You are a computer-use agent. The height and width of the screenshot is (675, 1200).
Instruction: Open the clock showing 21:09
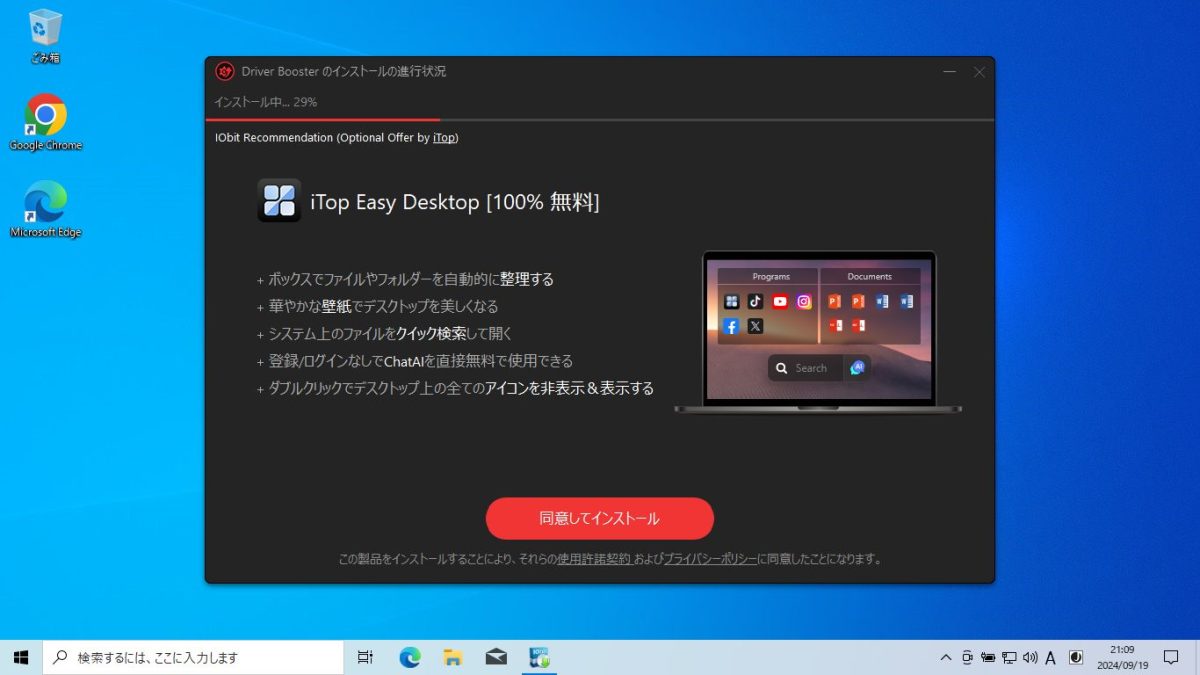click(x=1121, y=657)
